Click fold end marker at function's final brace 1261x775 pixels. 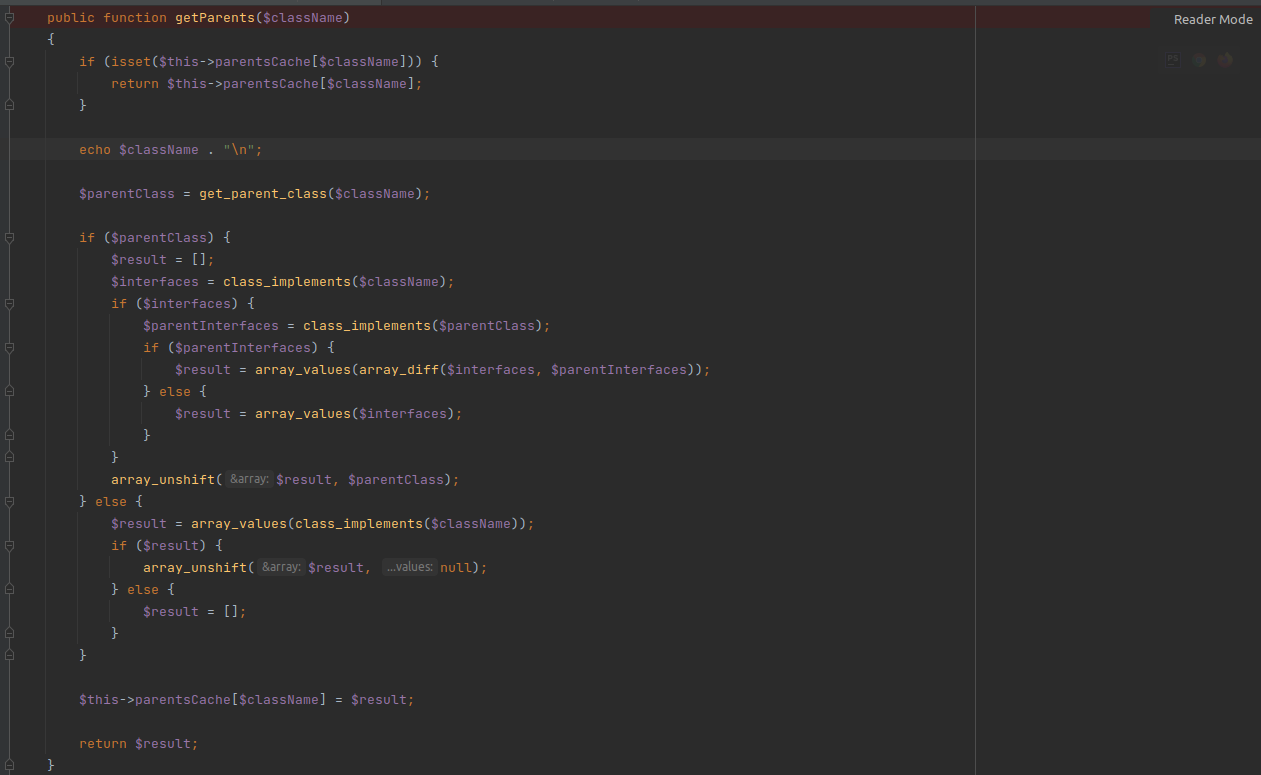coord(9,766)
